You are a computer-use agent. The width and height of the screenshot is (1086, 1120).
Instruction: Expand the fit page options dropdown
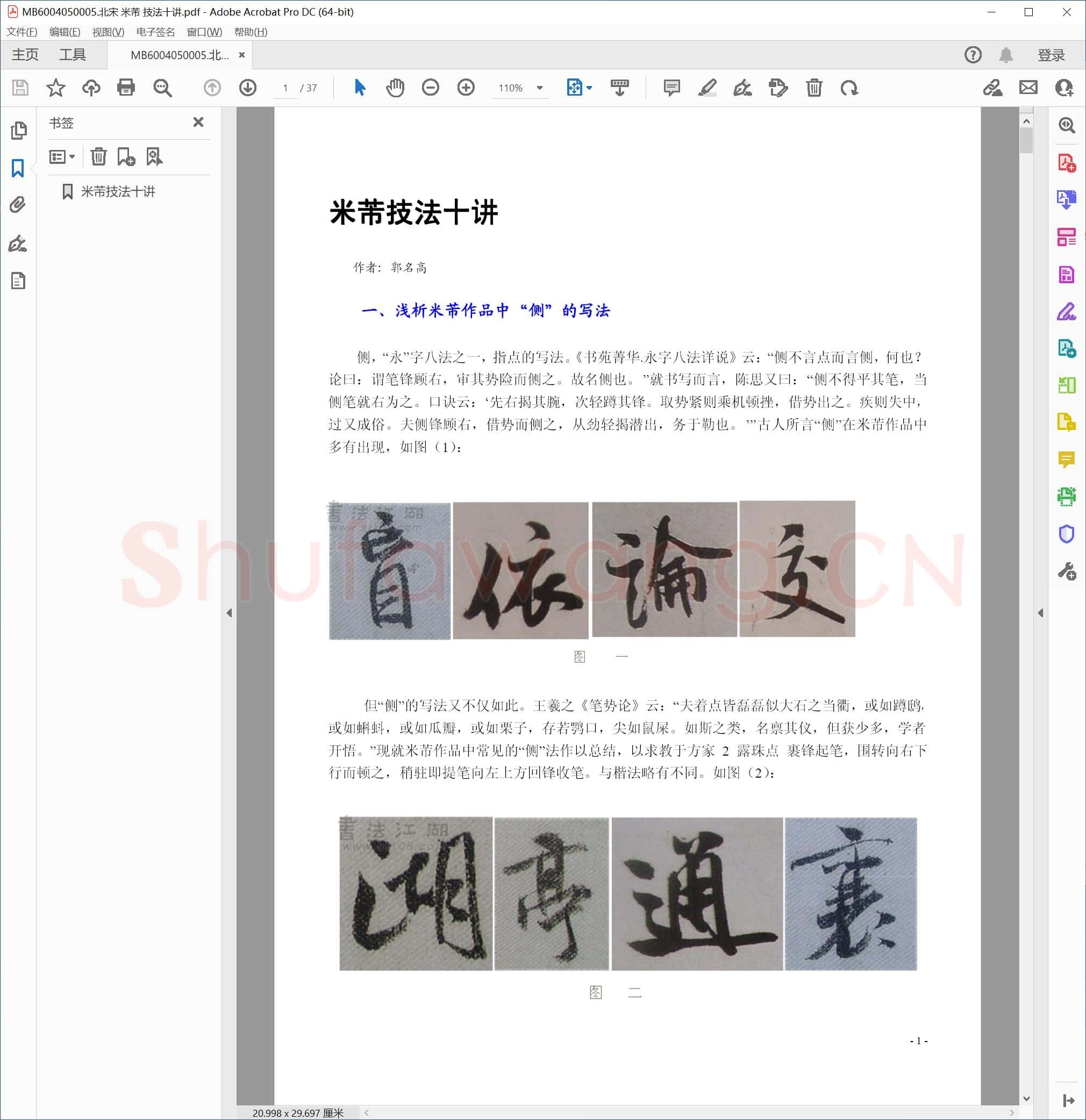pyautogui.click(x=589, y=88)
